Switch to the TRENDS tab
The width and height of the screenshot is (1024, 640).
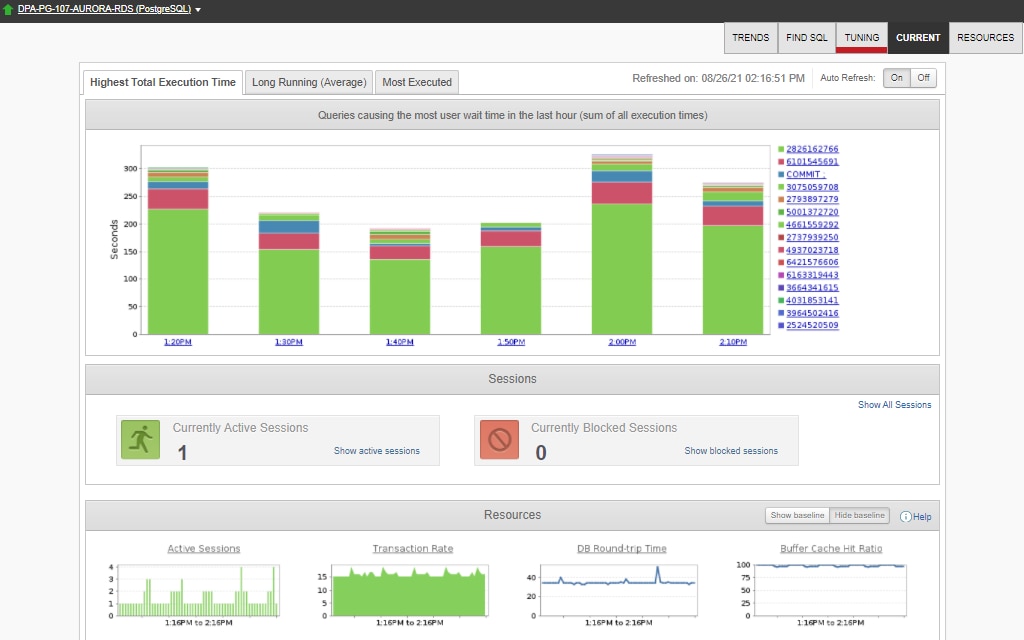[750, 37]
